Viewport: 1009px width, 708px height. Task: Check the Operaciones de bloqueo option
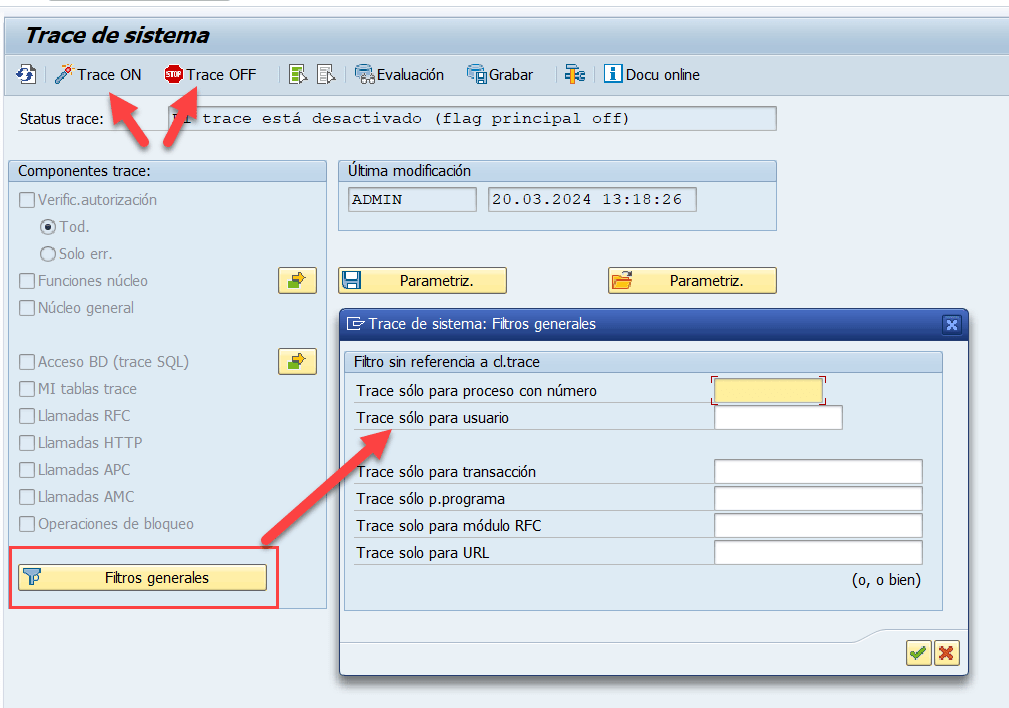(27, 524)
